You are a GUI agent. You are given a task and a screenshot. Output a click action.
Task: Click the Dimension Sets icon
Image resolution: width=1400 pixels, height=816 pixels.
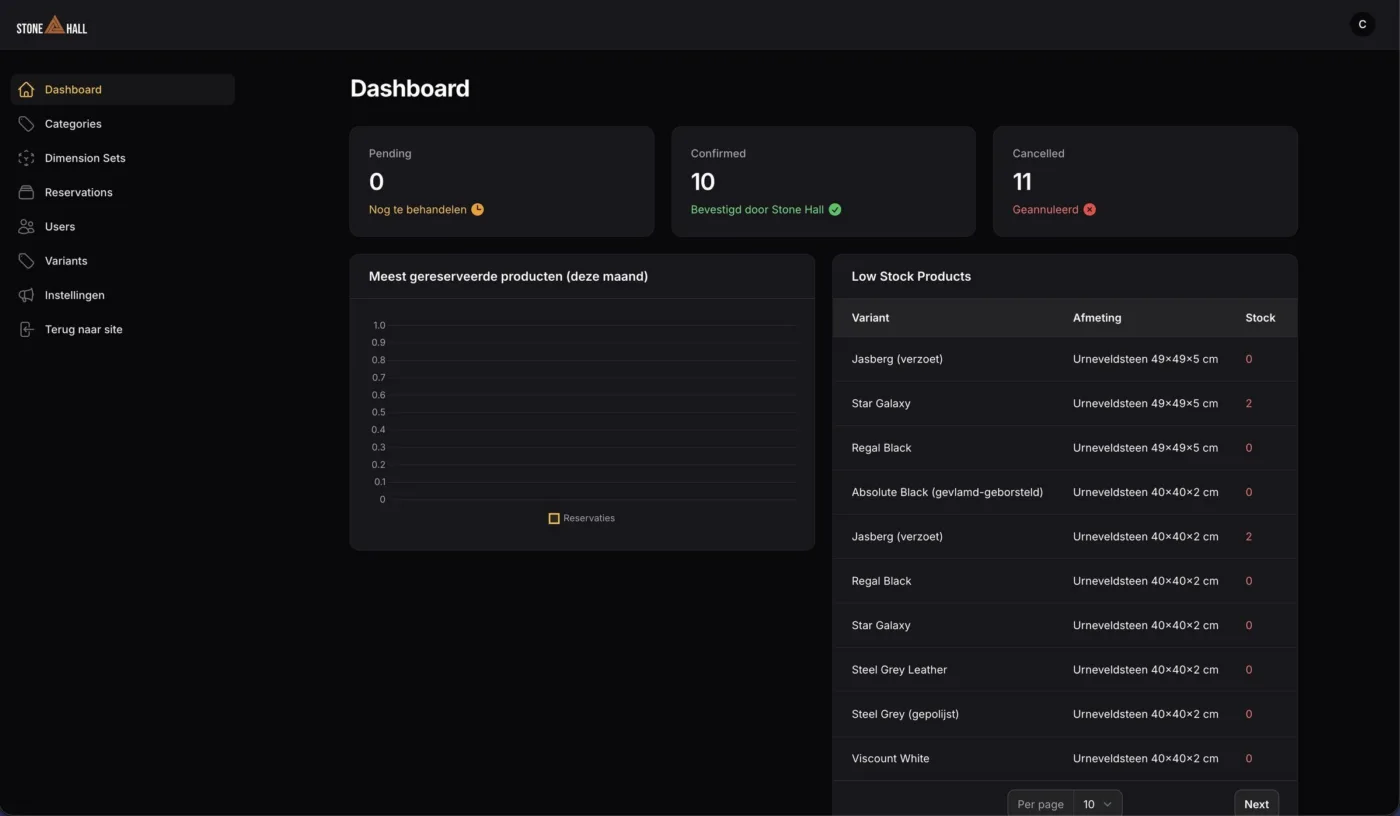coord(26,158)
